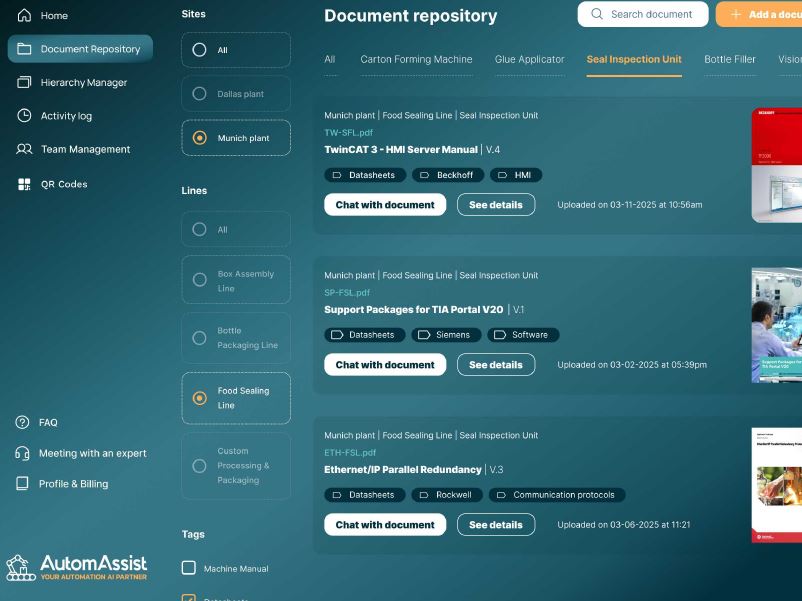Click the QR Codes grid icon
This screenshot has width=802, height=601.
pyautogui.click(x=24, y=184)
